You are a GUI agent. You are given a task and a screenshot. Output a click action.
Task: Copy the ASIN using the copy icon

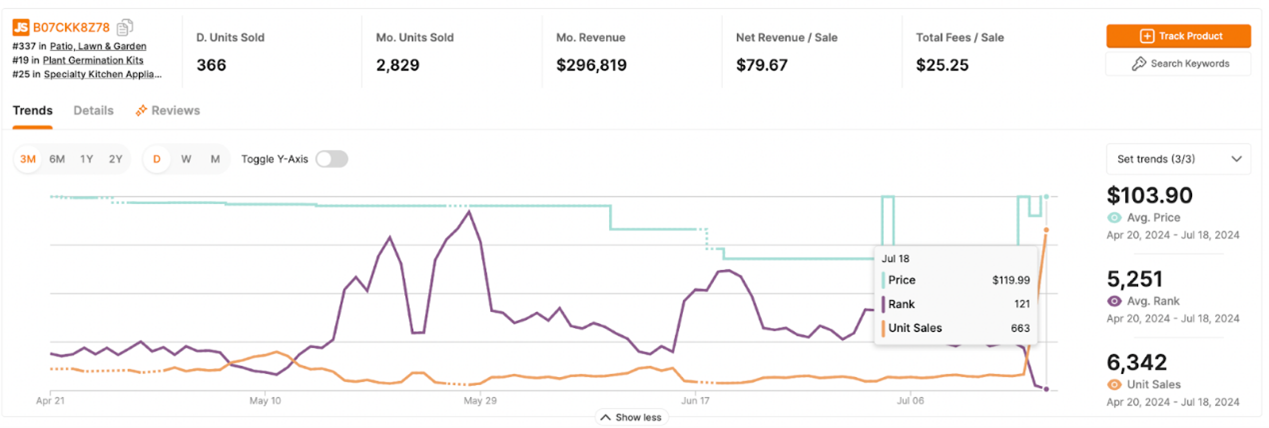(125, 27)
